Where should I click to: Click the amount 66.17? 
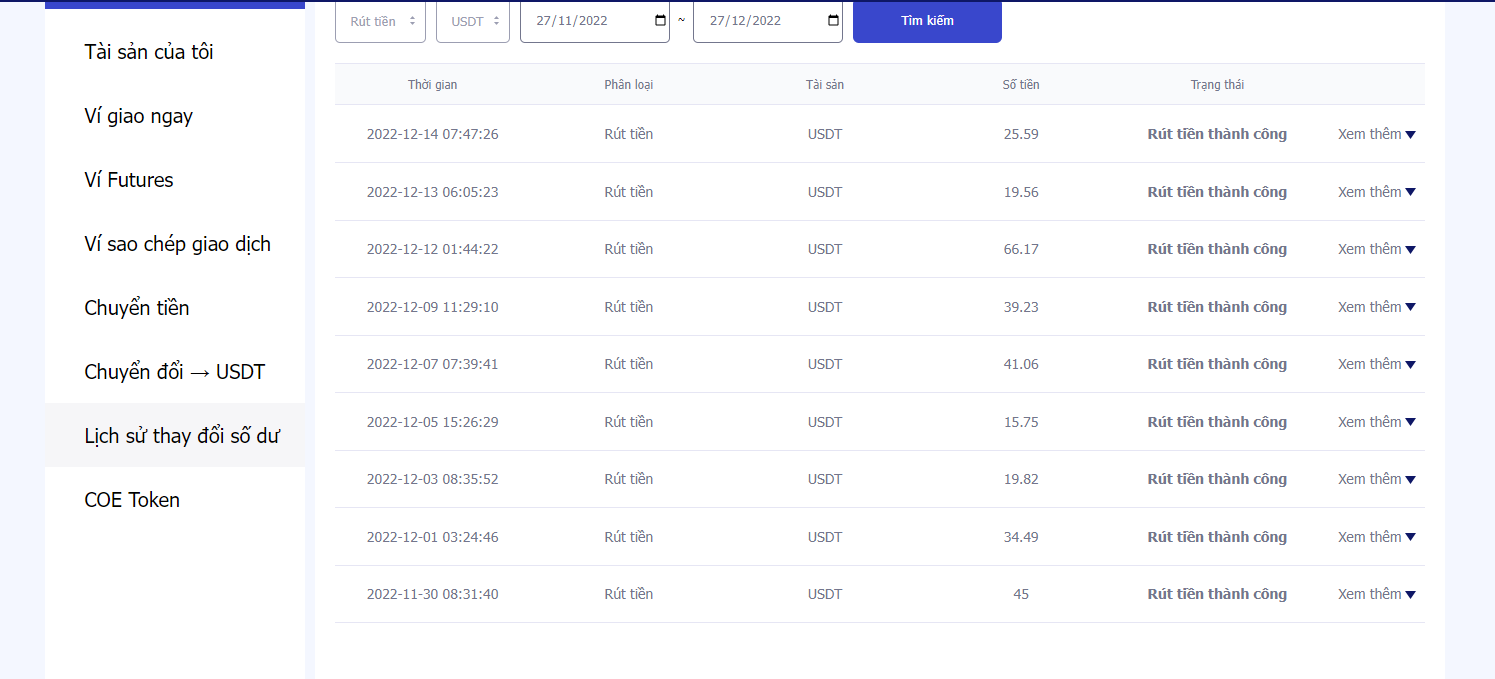(1021, 249)
